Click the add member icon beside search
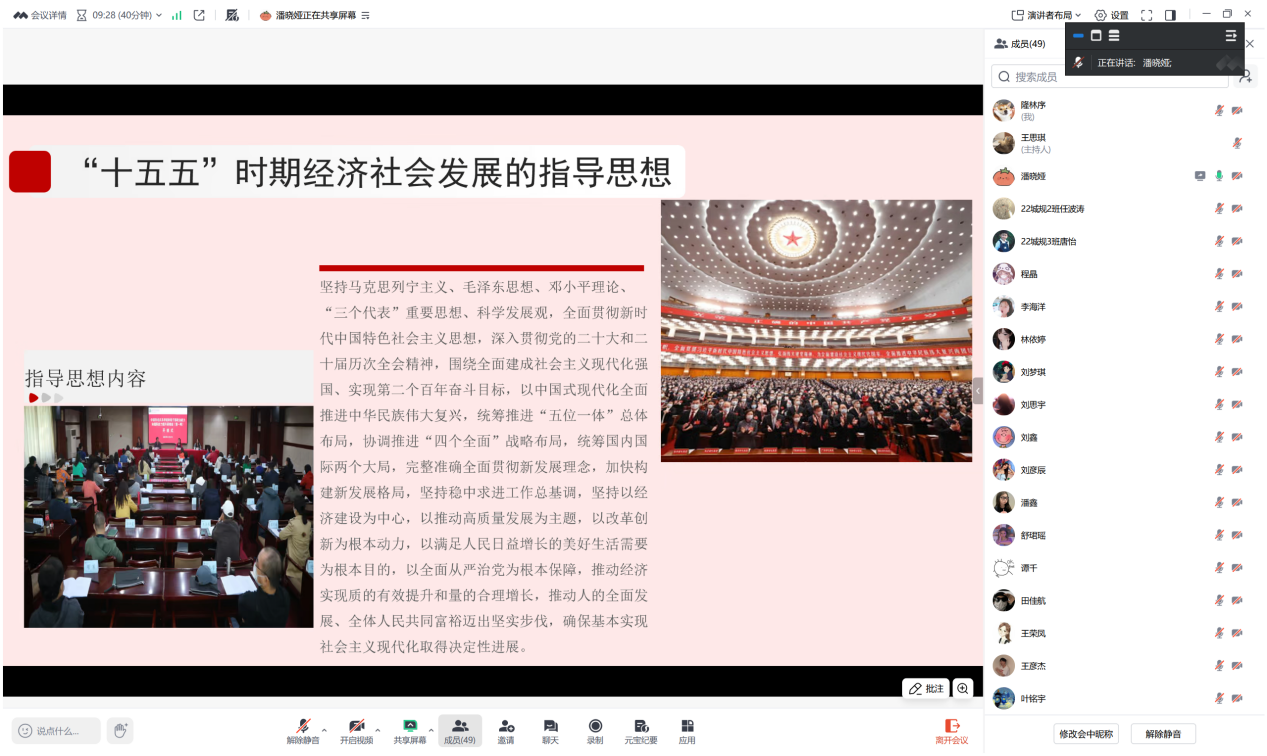The image size is (1267, 756). [1245, 76]
